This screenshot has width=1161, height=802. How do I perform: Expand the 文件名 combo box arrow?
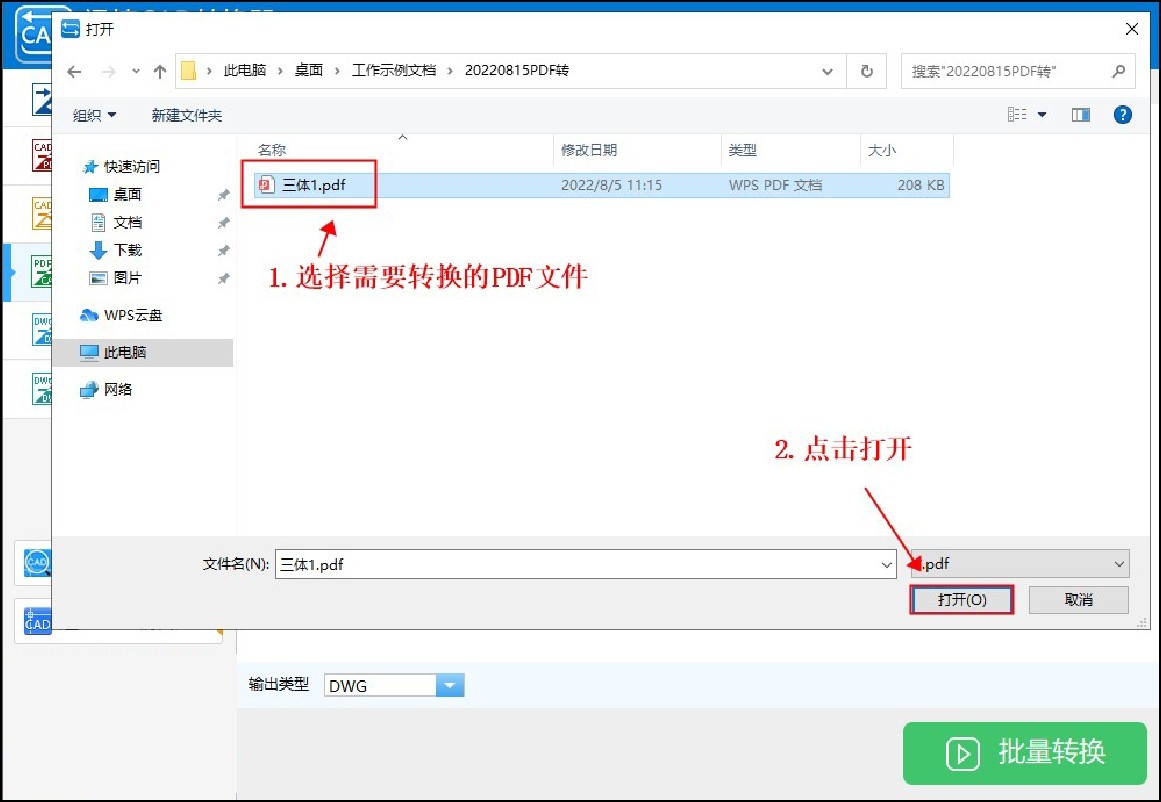coord(886,563)
